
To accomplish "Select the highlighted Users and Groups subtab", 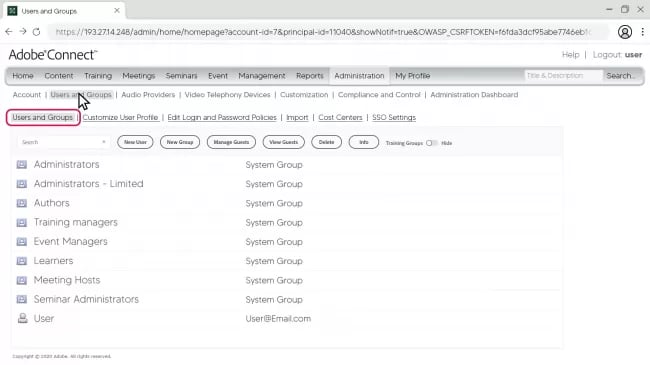I will coord(43,118).
